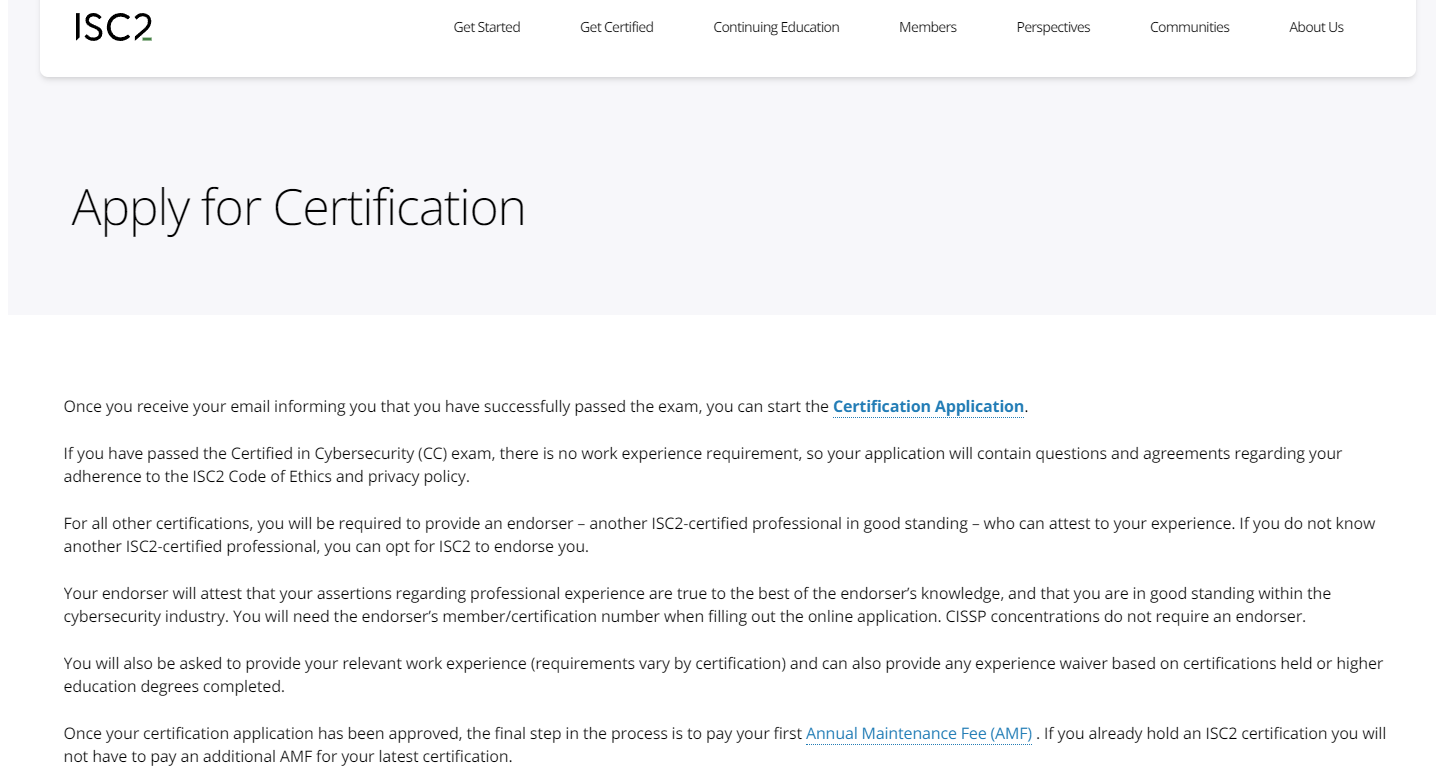Open the Get Certified menu
The image size is (1436, 781).
tap(617, 27)
